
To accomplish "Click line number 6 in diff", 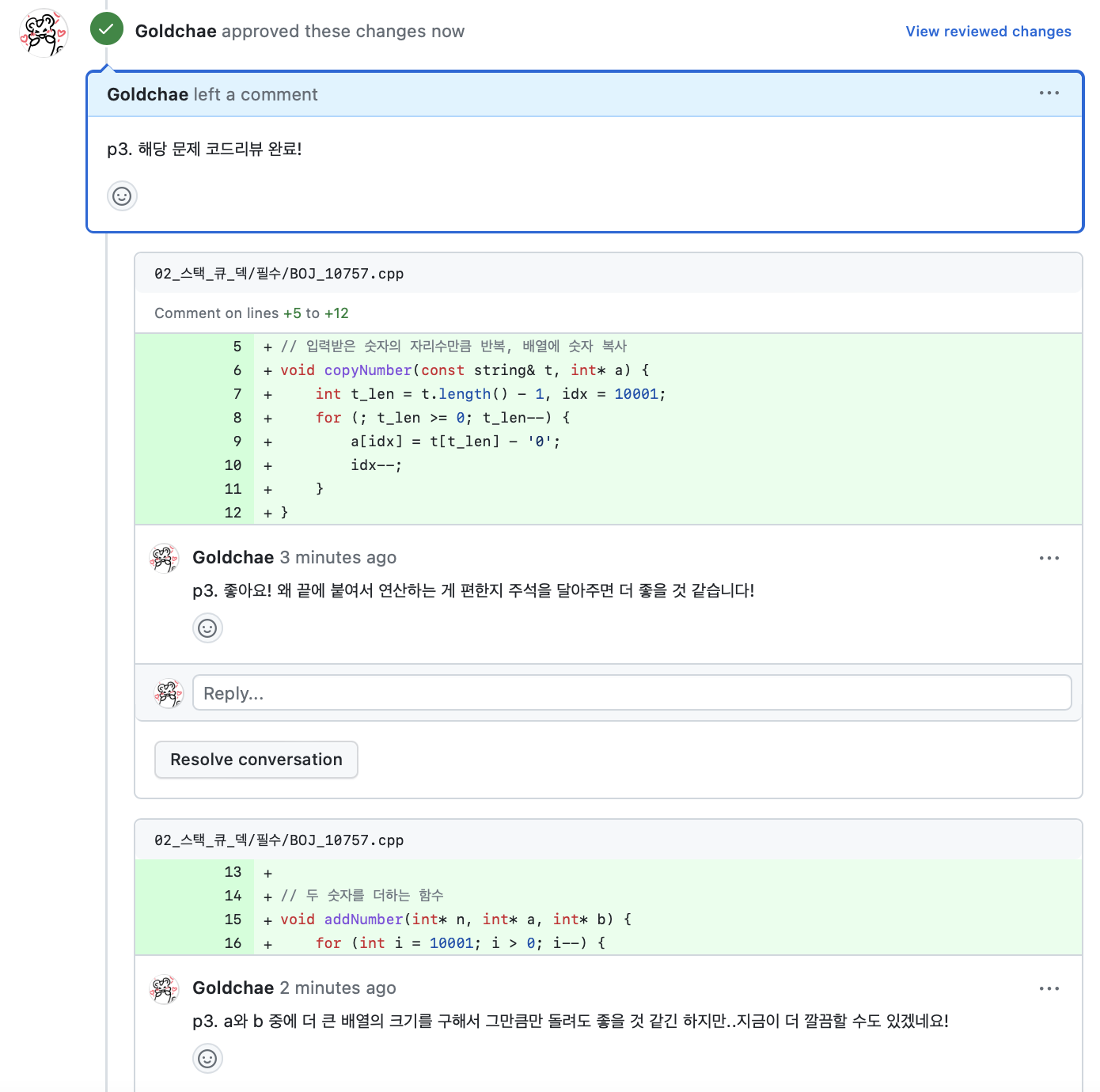I will point(237,370).
